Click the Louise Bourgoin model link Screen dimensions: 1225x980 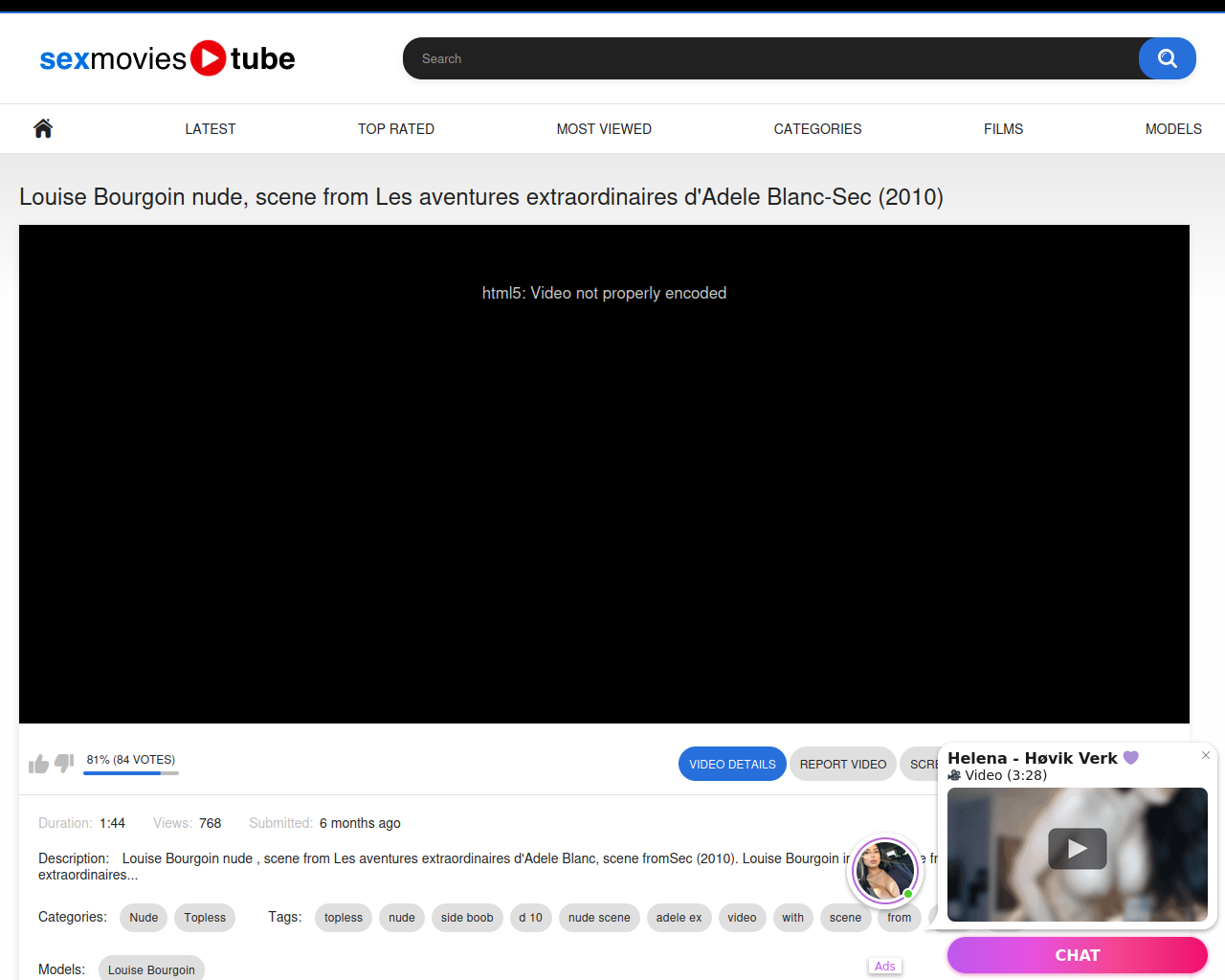pyautogui.click(x=151, y=968)
